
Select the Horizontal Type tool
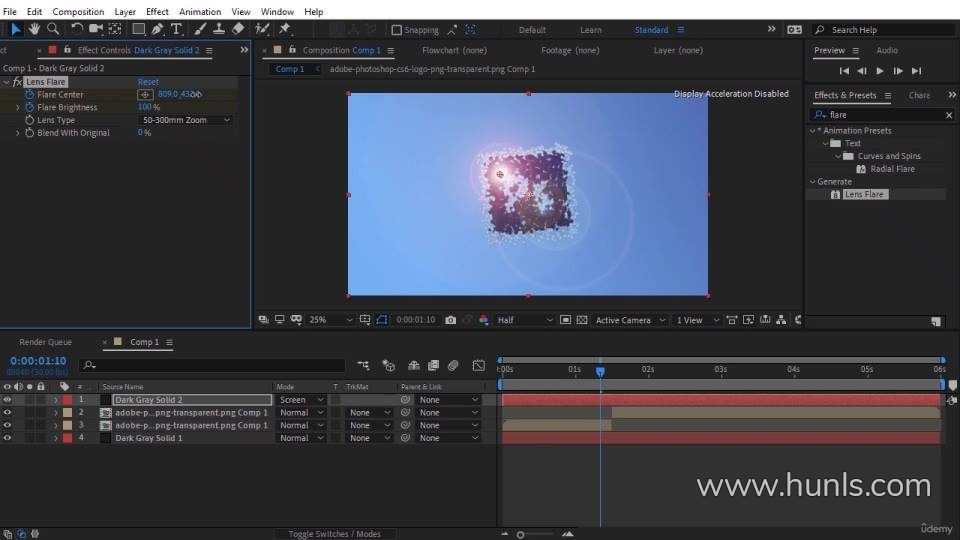(176, 29)
